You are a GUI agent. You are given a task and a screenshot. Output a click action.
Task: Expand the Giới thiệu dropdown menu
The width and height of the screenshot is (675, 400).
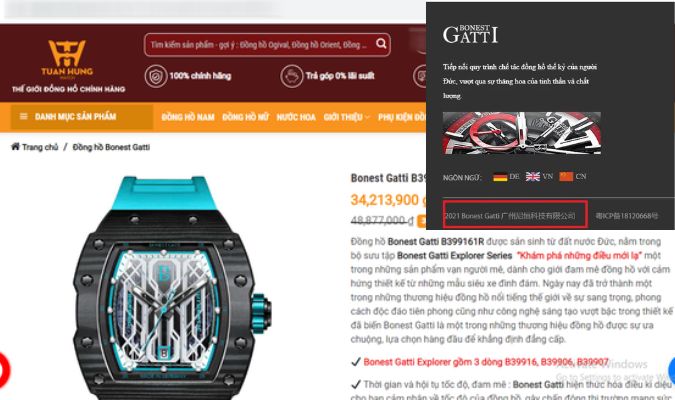tap(347, 117)
